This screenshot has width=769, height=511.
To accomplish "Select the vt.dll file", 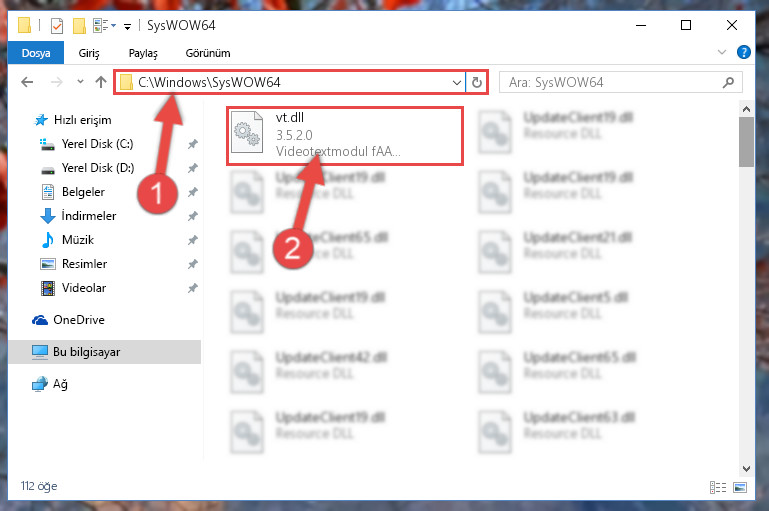I will pos(345,136).
